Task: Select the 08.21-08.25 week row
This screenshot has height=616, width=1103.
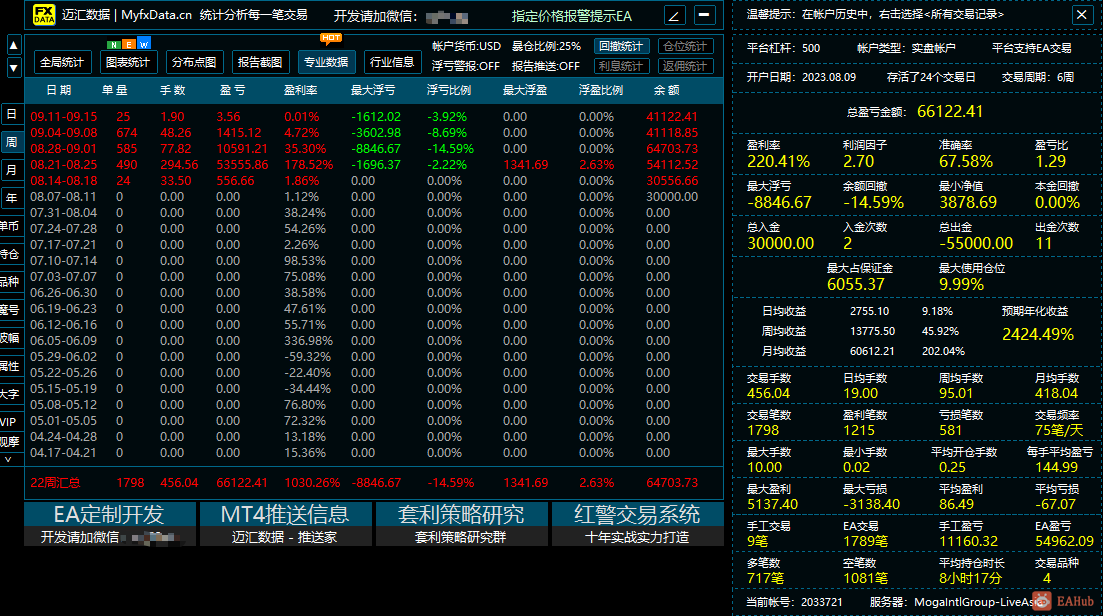Action: click(x=374, y=165)
